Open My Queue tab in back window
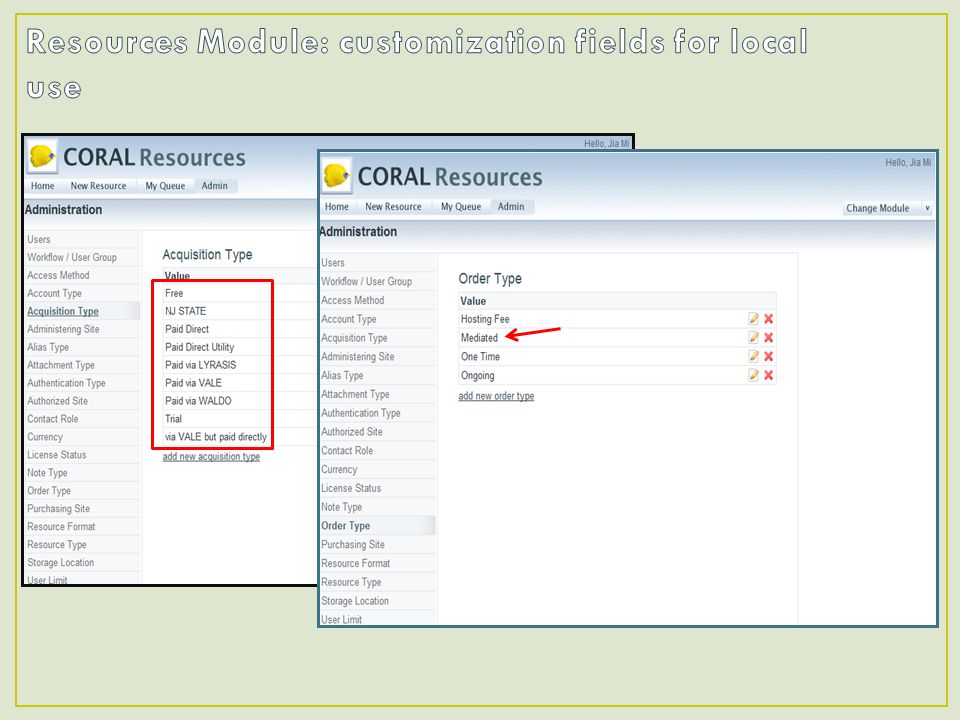Screen dimensions: 960x720 (x=165, y=186)
